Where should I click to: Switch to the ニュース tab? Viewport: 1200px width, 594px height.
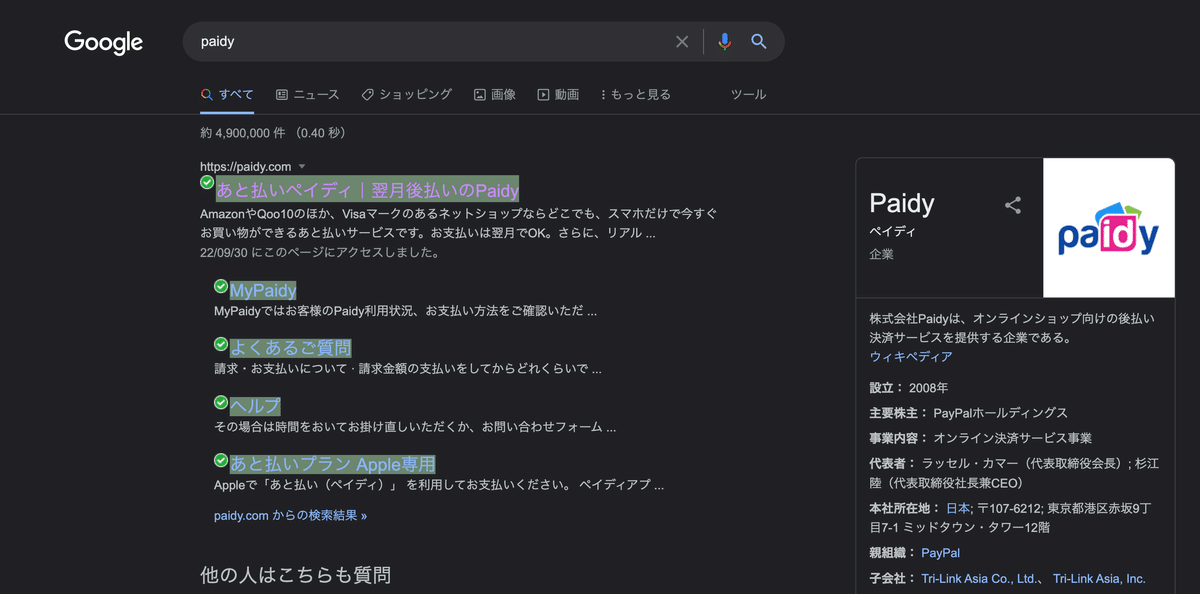click(307, 94)
